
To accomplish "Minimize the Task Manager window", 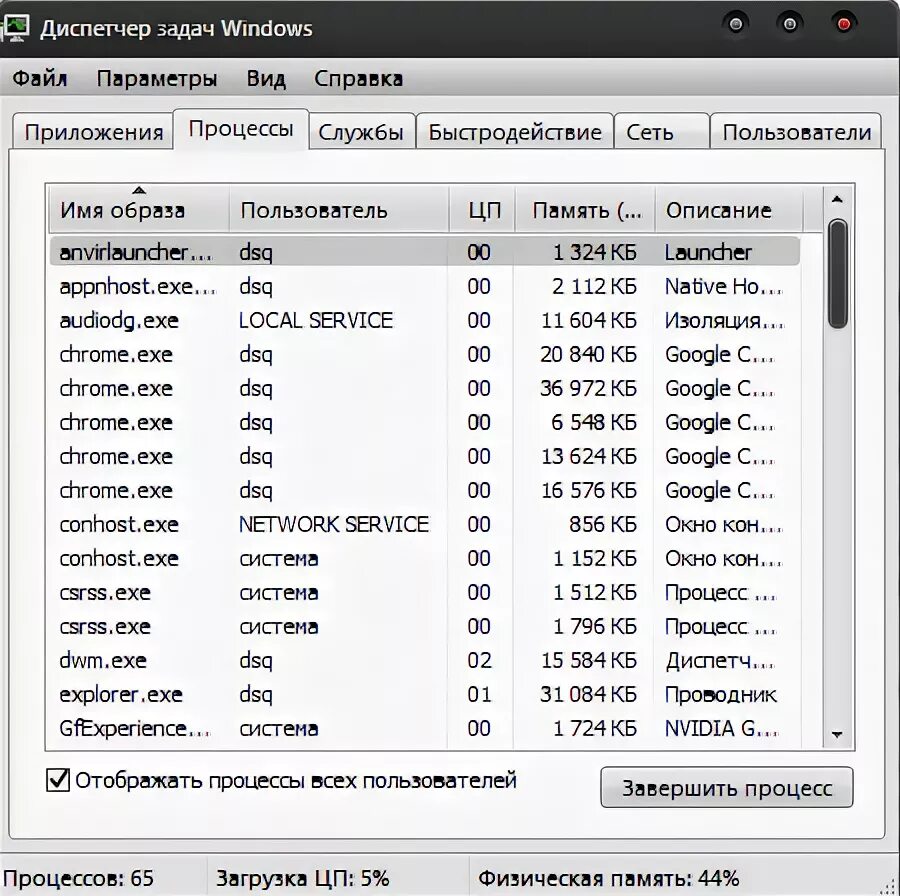I will (x=736, y=24).
